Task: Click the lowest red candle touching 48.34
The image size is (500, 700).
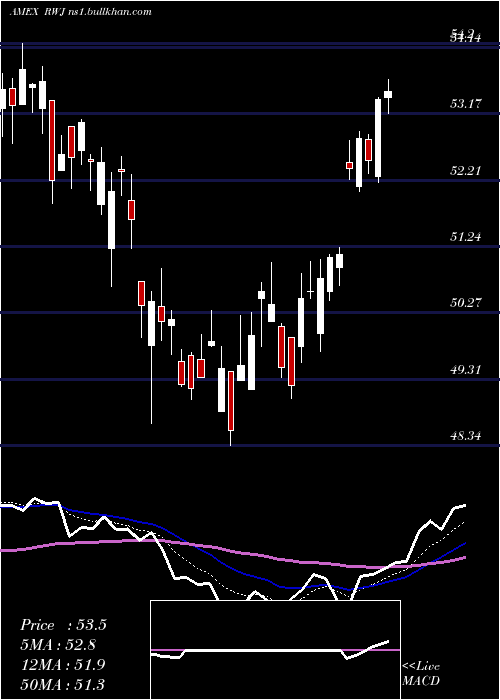Action: pos(231,400)
